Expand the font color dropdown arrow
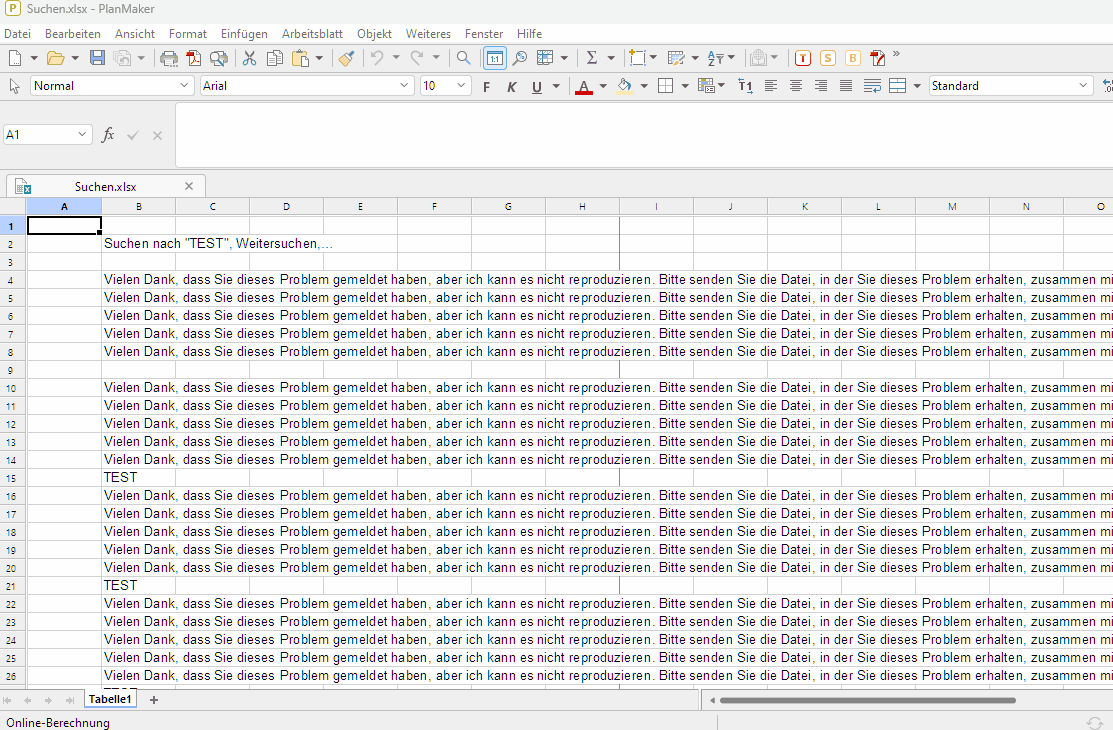The image size is (1113, 730). click(603, 87)
